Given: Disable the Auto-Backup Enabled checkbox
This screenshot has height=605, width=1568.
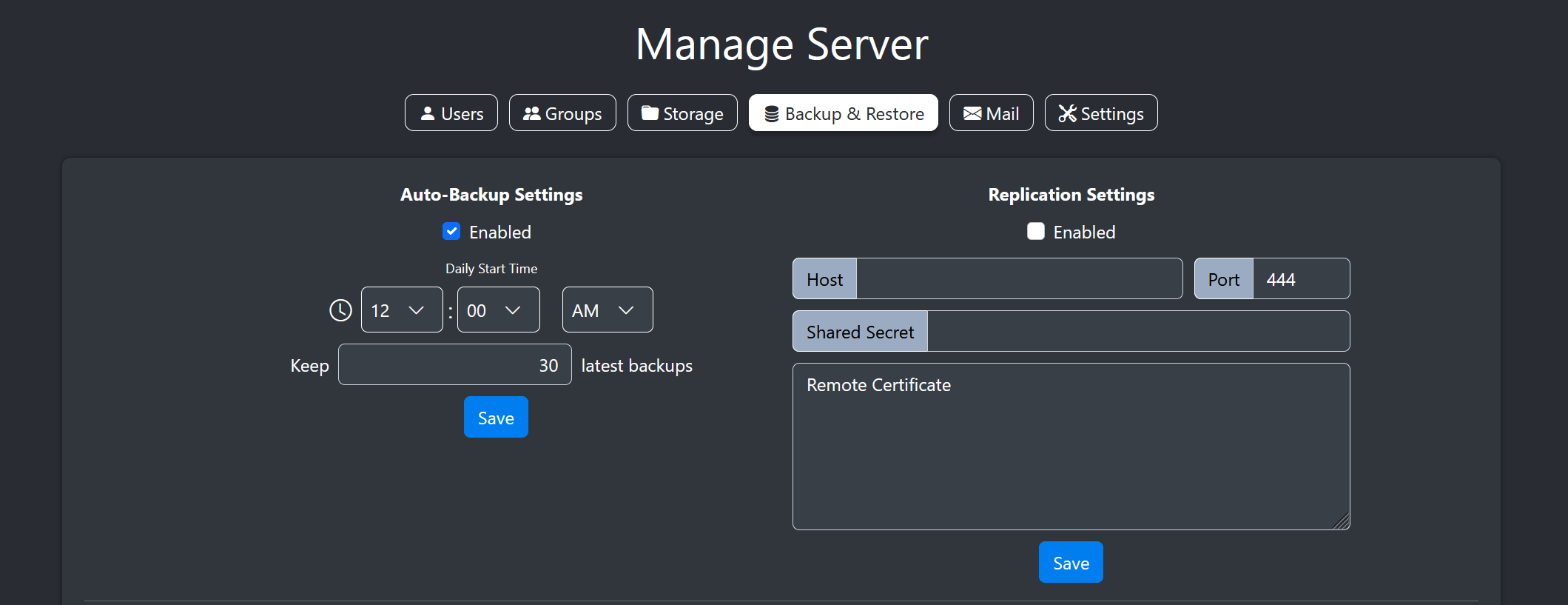Looking at the screenshot, I should [451, 231].
